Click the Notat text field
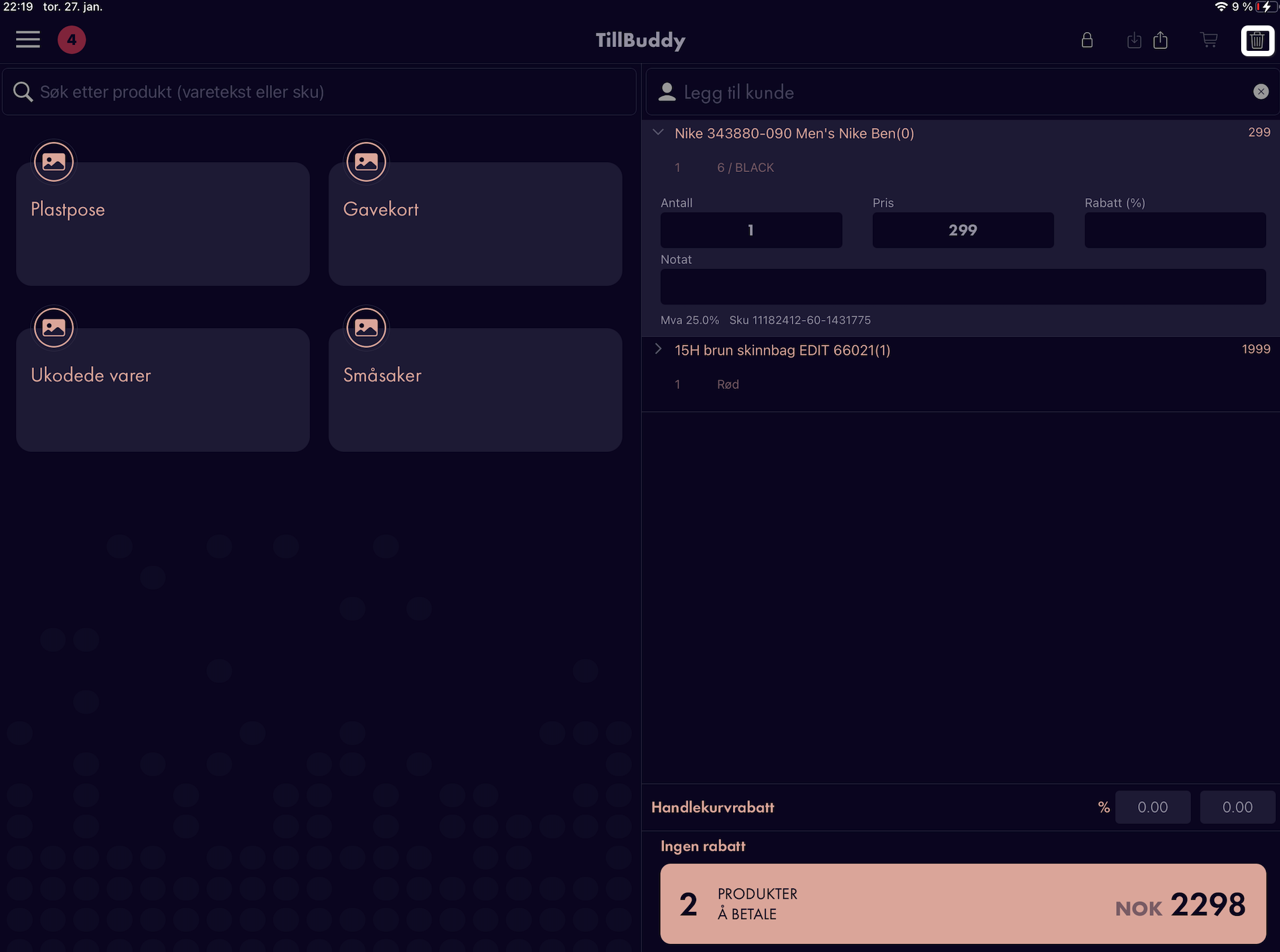Screen dimensions: 1280x952 [x=963, y=287]
